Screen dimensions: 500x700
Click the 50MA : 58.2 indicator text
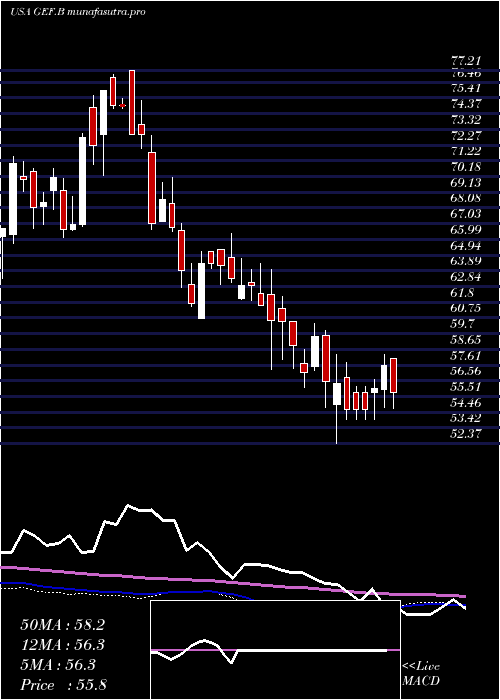pyautogui.click(x=62, y=625)
